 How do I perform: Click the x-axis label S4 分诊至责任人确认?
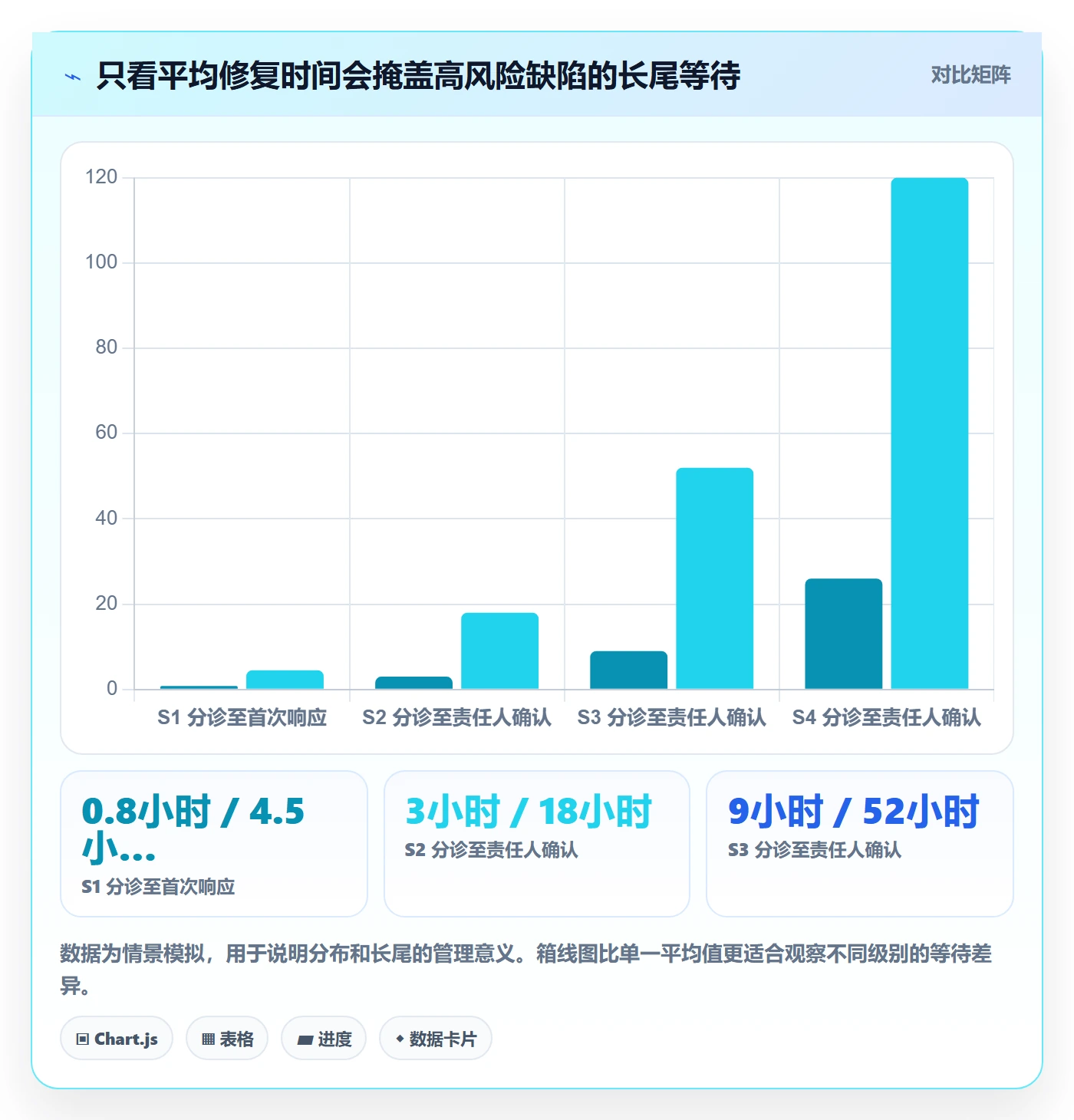click(x=887, y=717)
